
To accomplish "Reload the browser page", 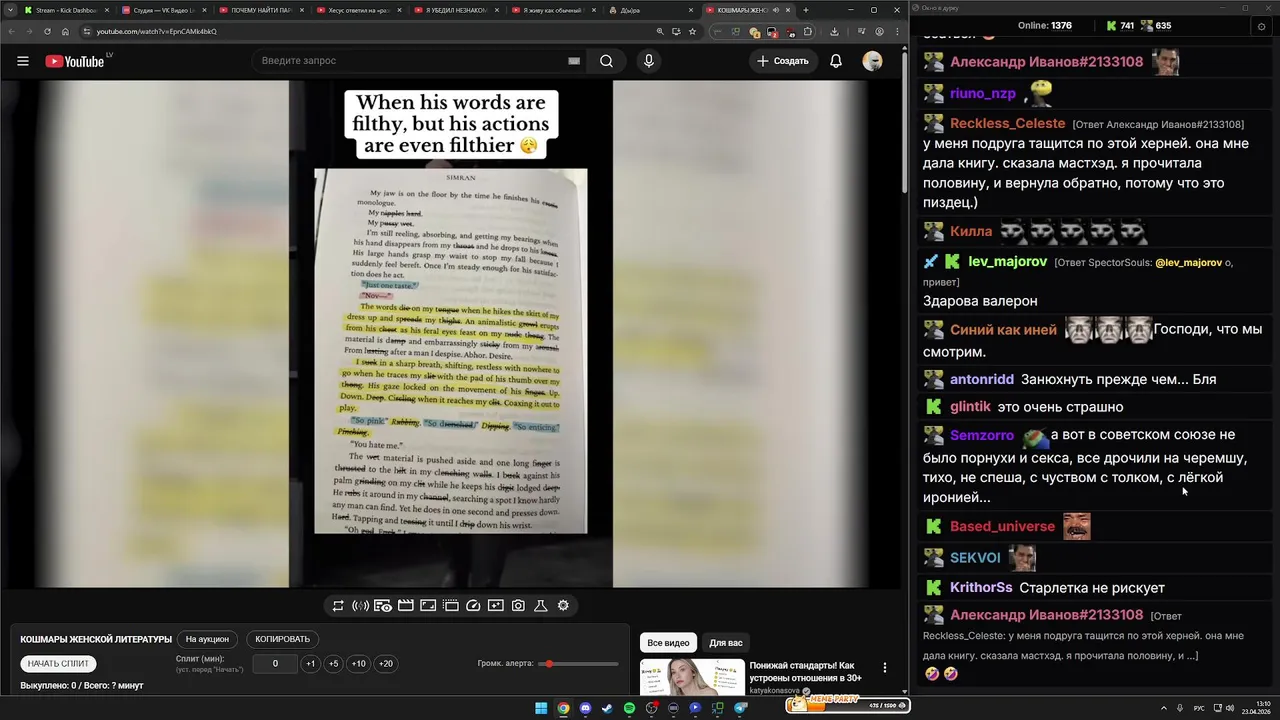I will pyautogui.click(x=47, y=31).
